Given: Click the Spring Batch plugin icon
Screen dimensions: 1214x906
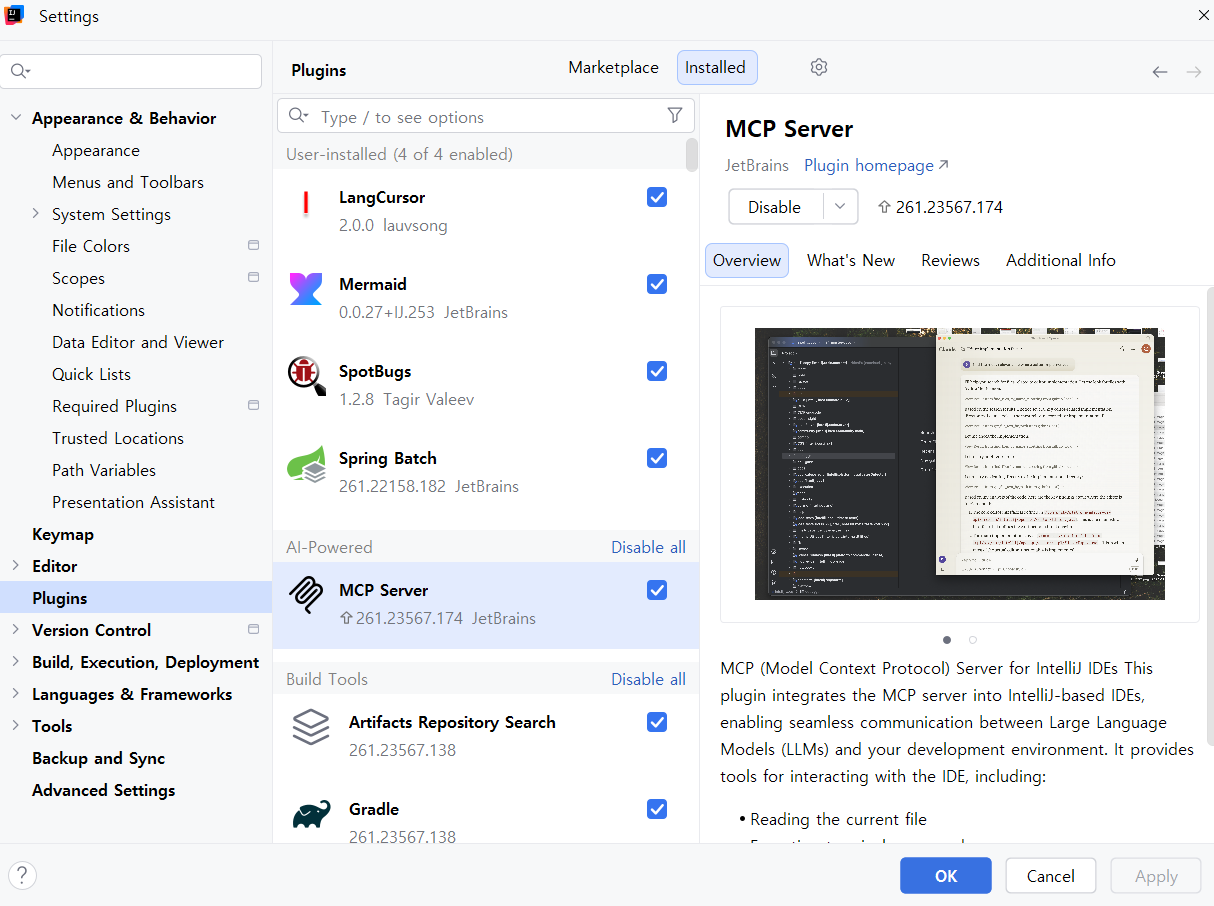Looking at the screenshot, I should click(306, 464).
